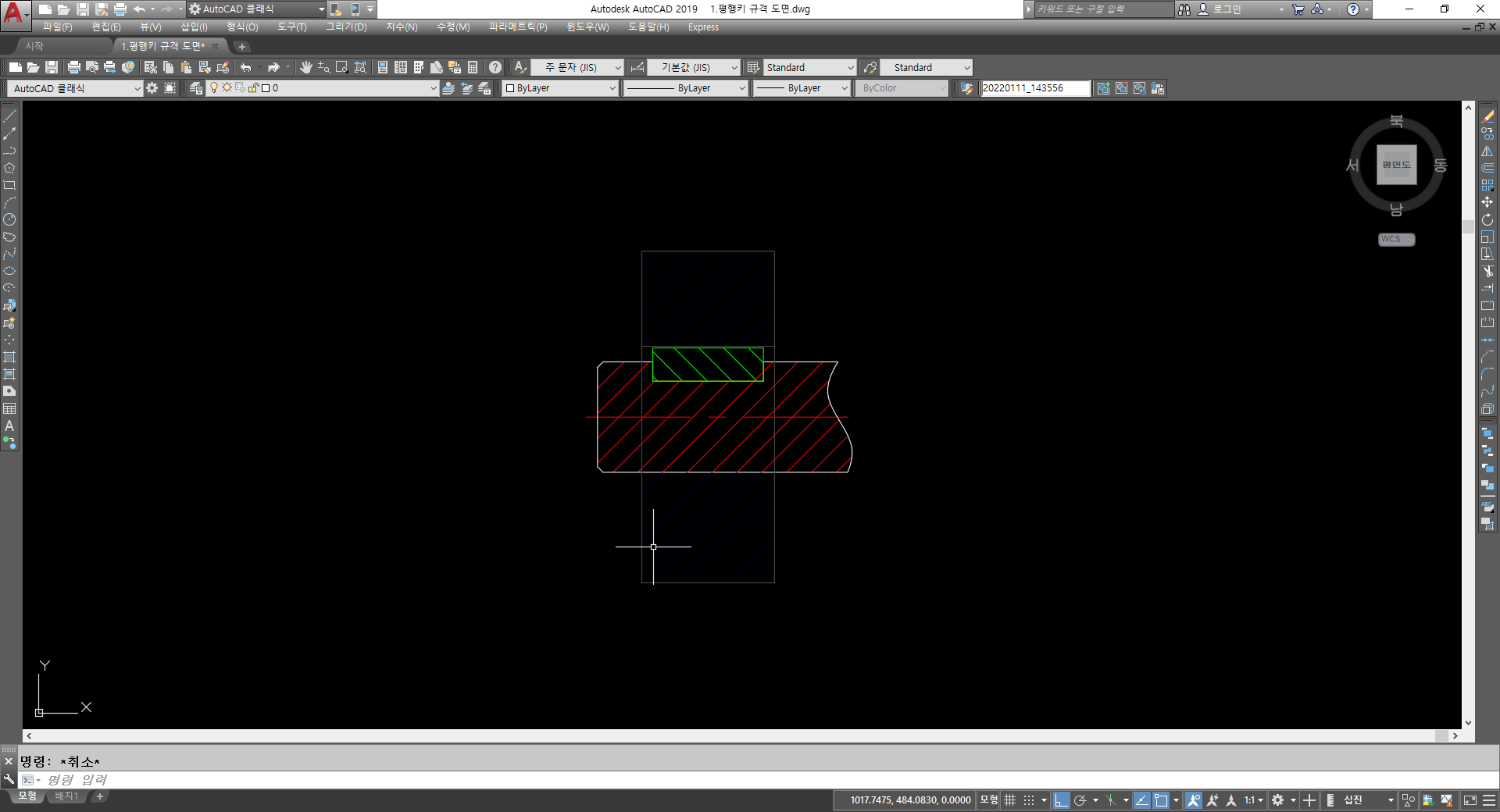Viewport: 1500px width, 812px height.
Task: Click the WCS button under ViewCube
Action: 1396,240
